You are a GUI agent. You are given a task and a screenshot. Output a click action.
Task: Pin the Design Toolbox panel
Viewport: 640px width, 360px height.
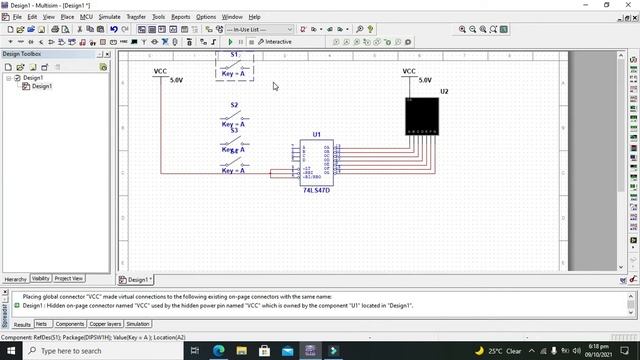[100, 54]
